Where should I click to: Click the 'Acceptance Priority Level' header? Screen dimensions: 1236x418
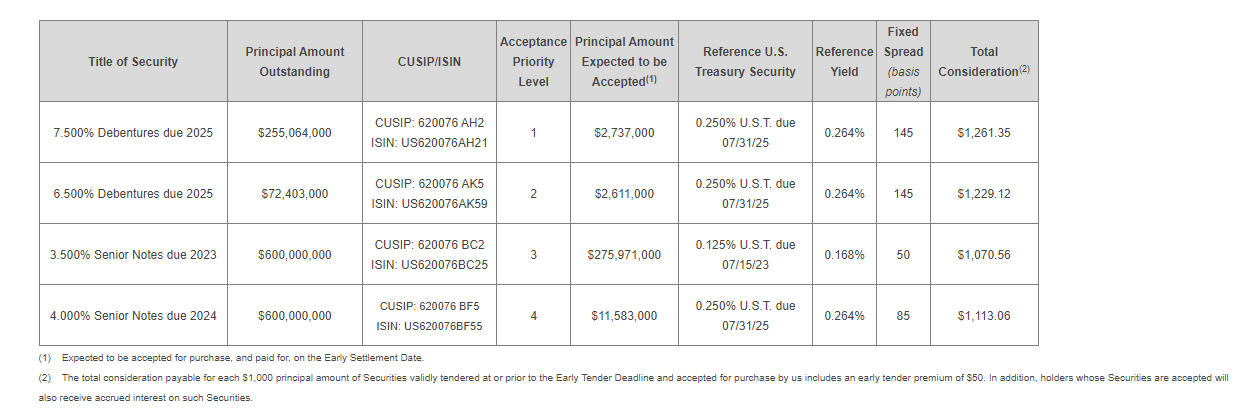pyautogui.click(x=533, y=62)
